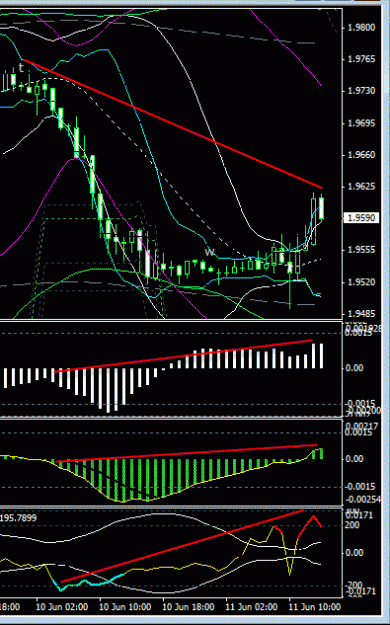The image size is (390, 625).
Task: Select the red trendline over the green histogram
Action: coord(187,453)
